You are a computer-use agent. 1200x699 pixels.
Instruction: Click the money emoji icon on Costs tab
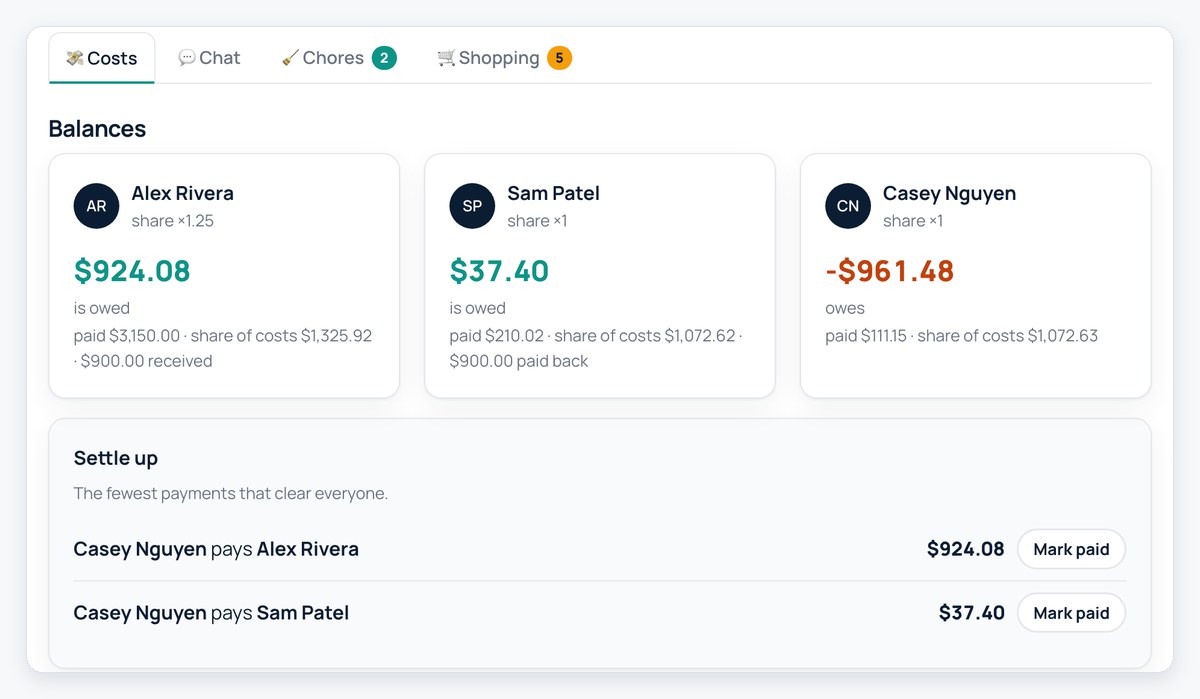point(75,58)
